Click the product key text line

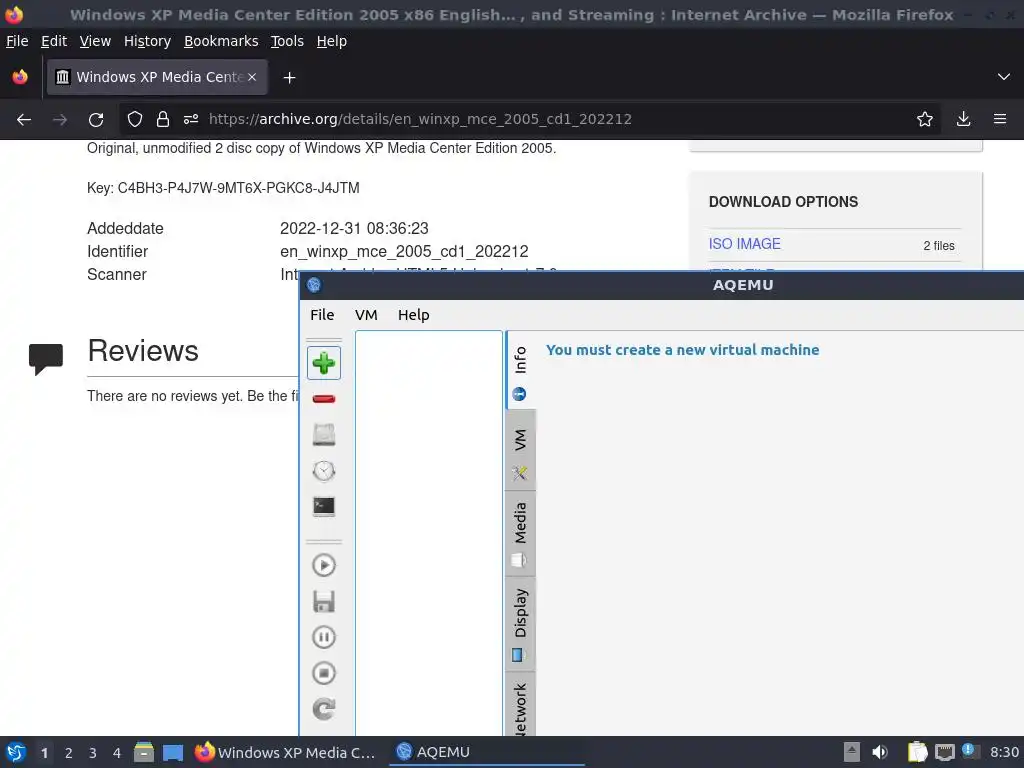click(x=223, y=188)
